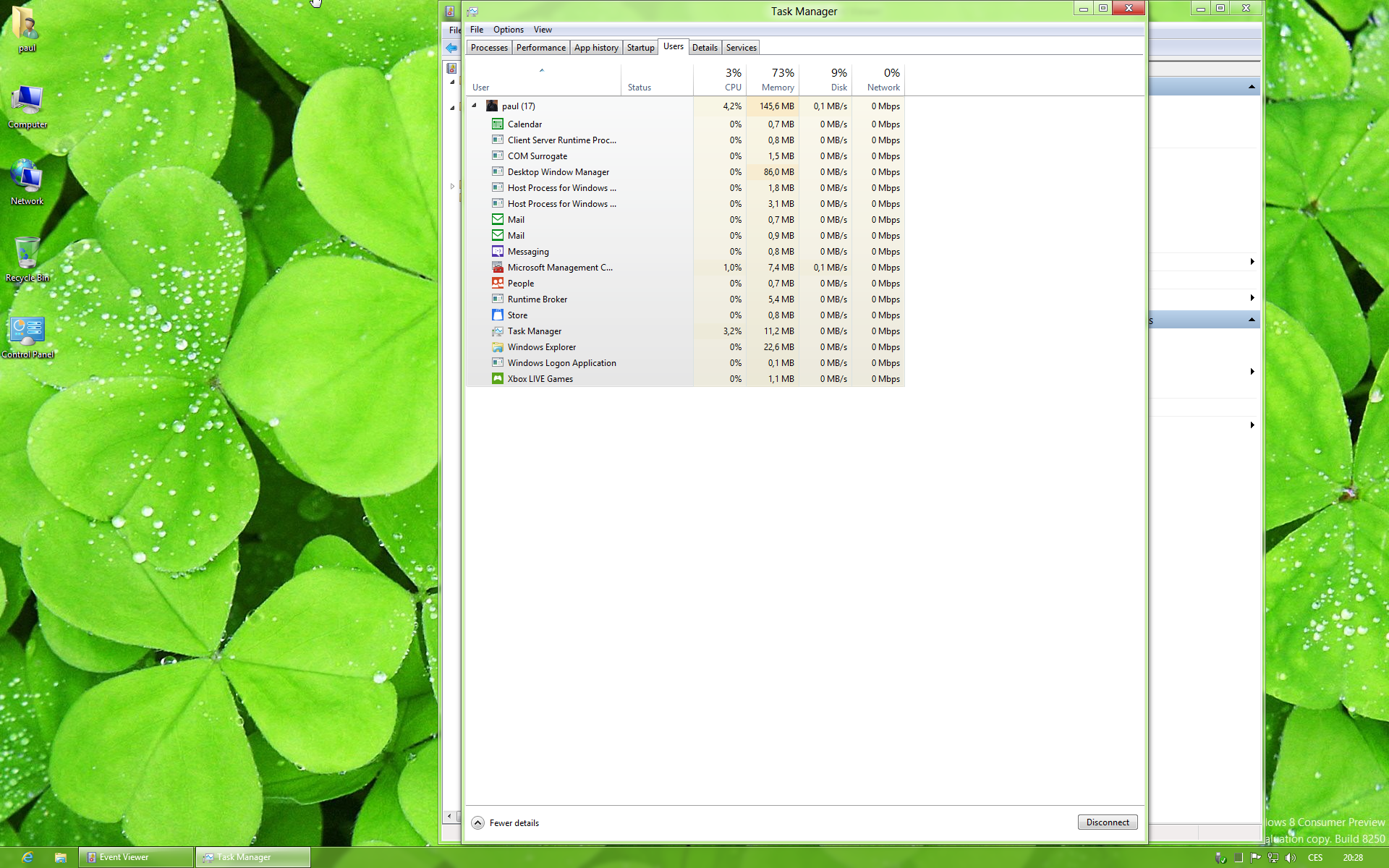Image resolution: width=1389 pixels, height=868 pixels.
Task: Click the Messaging app icon
Action: pos(498,252)
